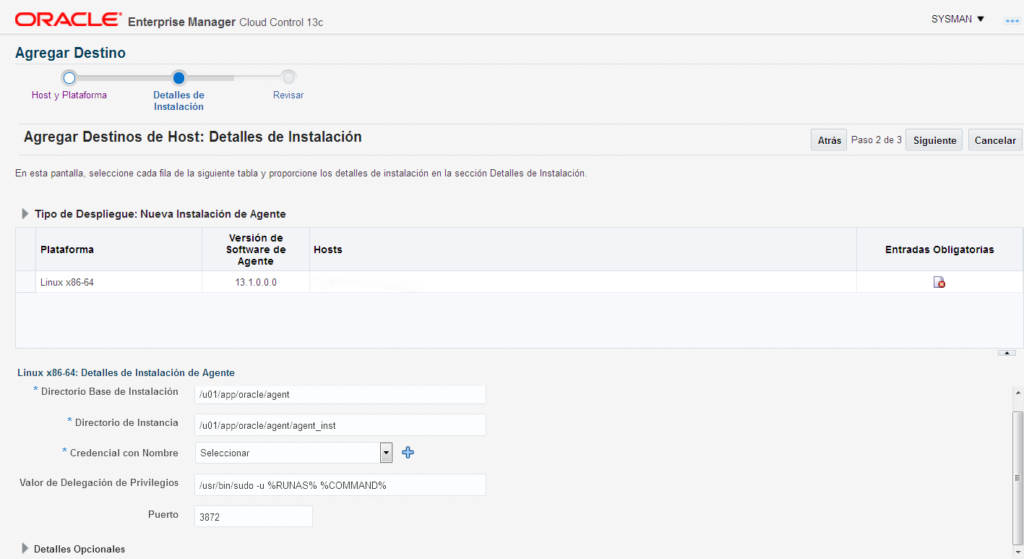Expand the Detalles Opcionales section
This screenshot has height=559, width=1024.
25,549
